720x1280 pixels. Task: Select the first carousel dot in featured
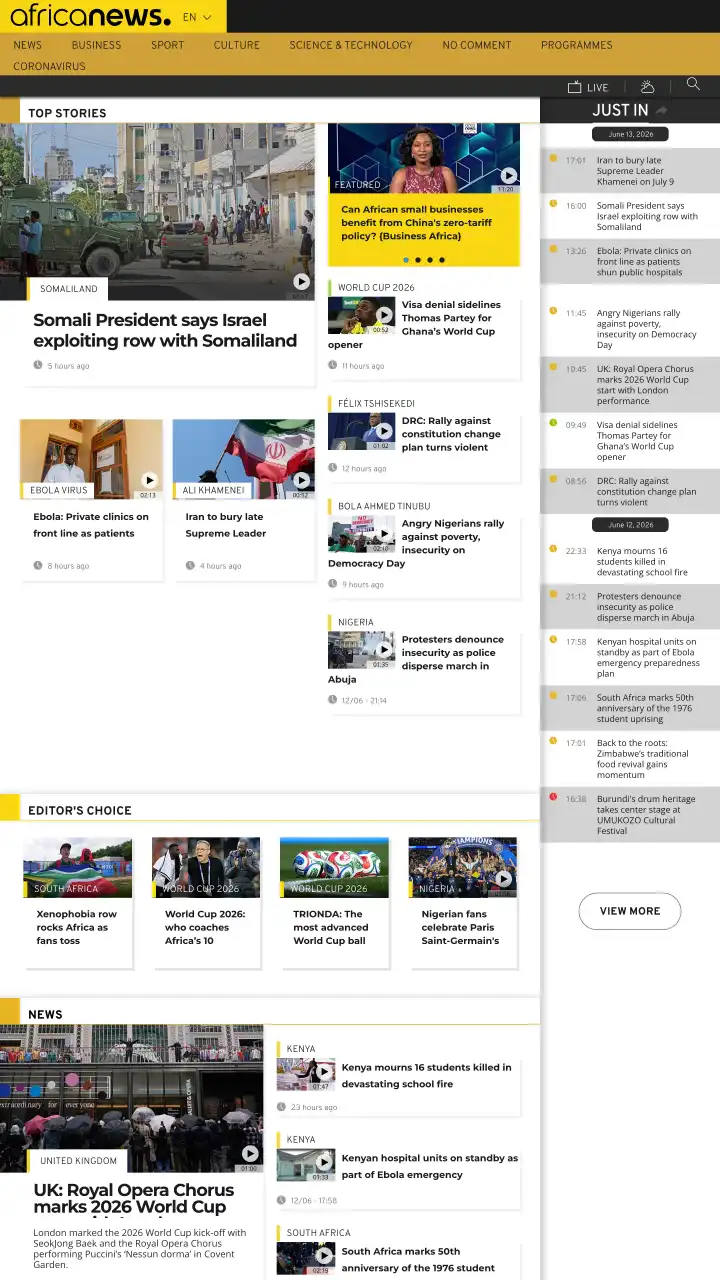(x=406, y=260)
